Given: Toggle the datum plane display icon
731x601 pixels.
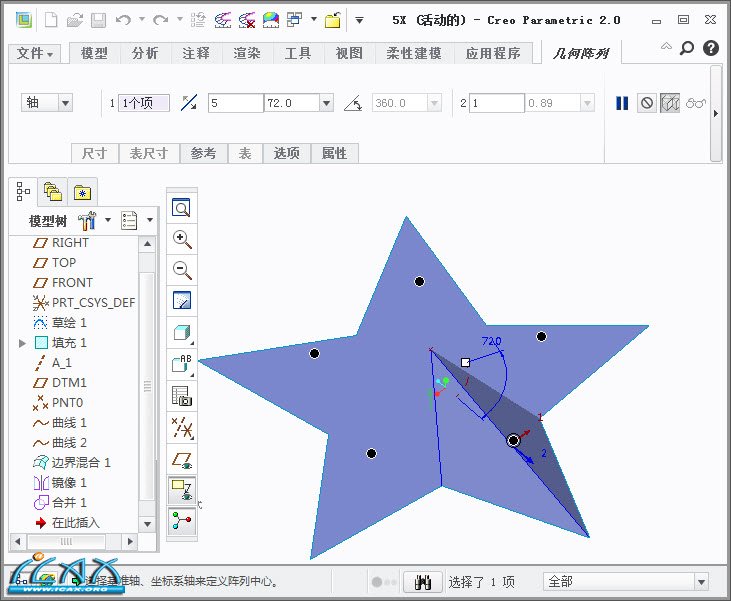Looking at the screenshot, I should pyautogui.click(x=182, y=459).
